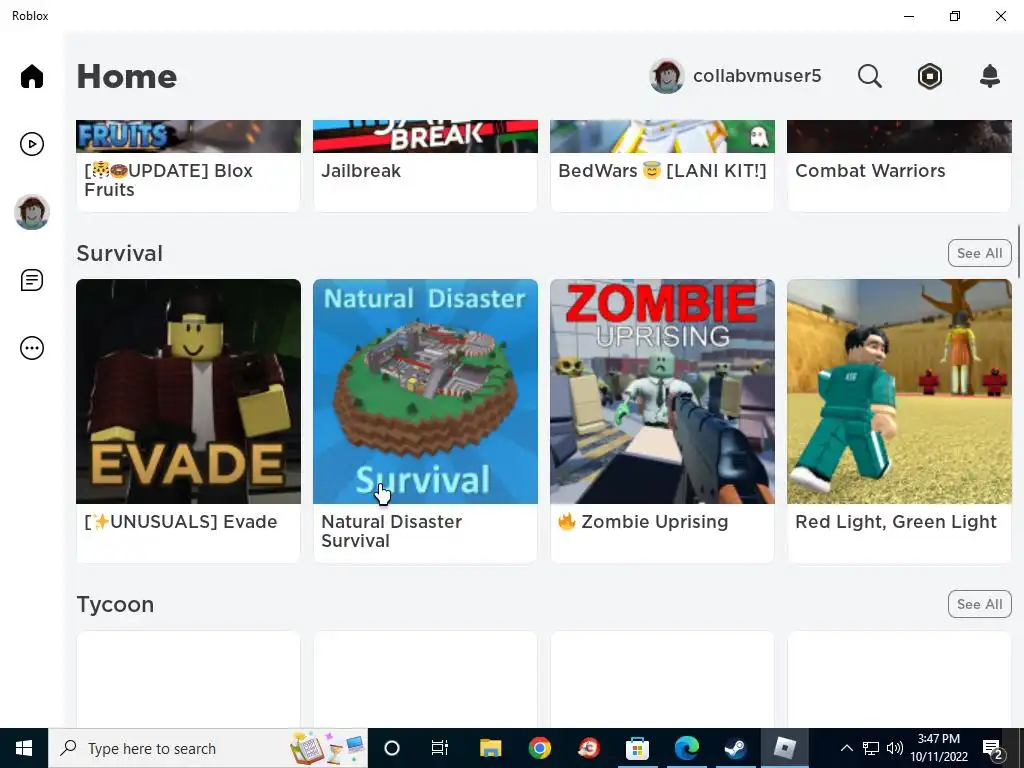
Task: Launch Microsoft Edge from taskbar
Action: (x=686, y=748)
